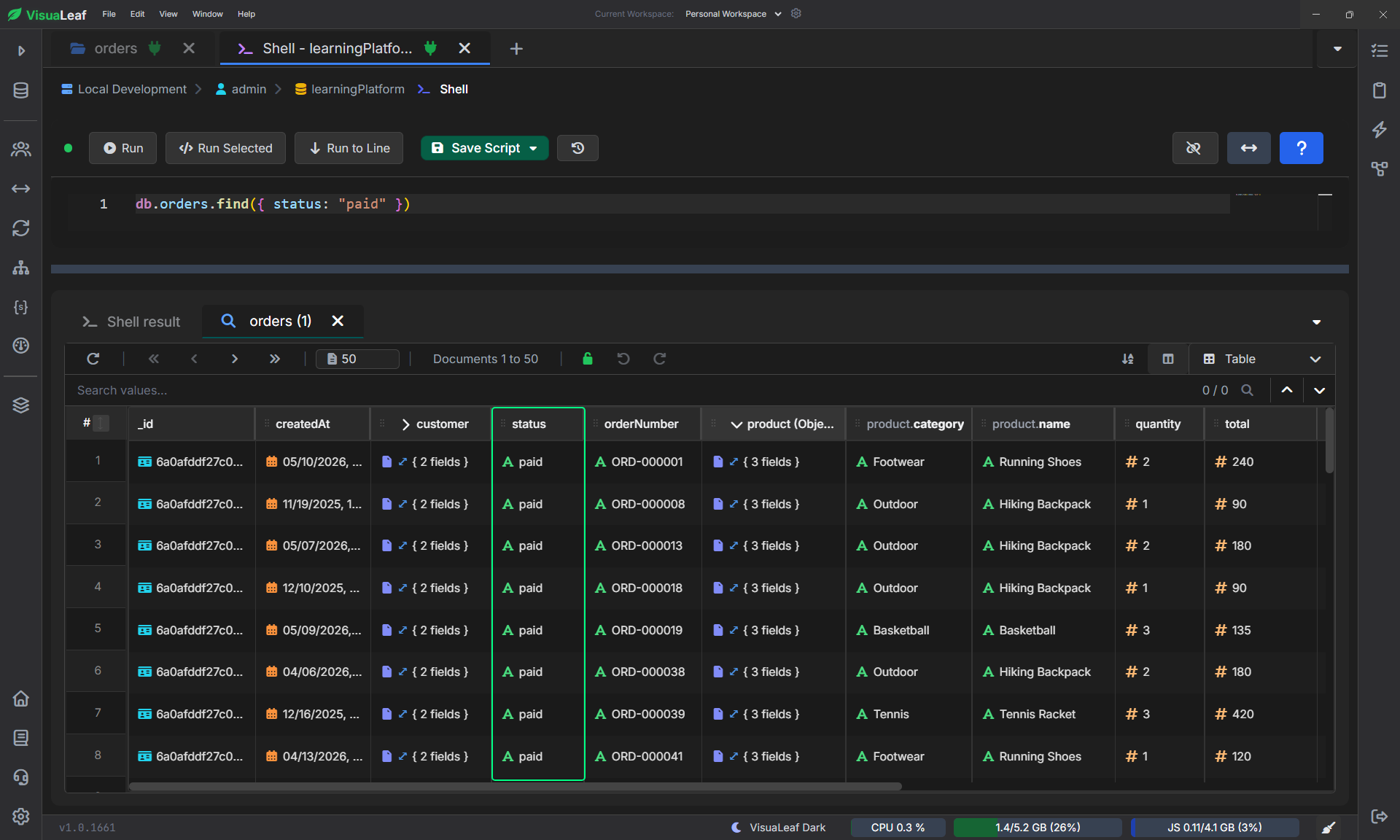This screenshot has height=840, width=1400.
Task: Add a new tab with plus button
Action: pos(516,49)
